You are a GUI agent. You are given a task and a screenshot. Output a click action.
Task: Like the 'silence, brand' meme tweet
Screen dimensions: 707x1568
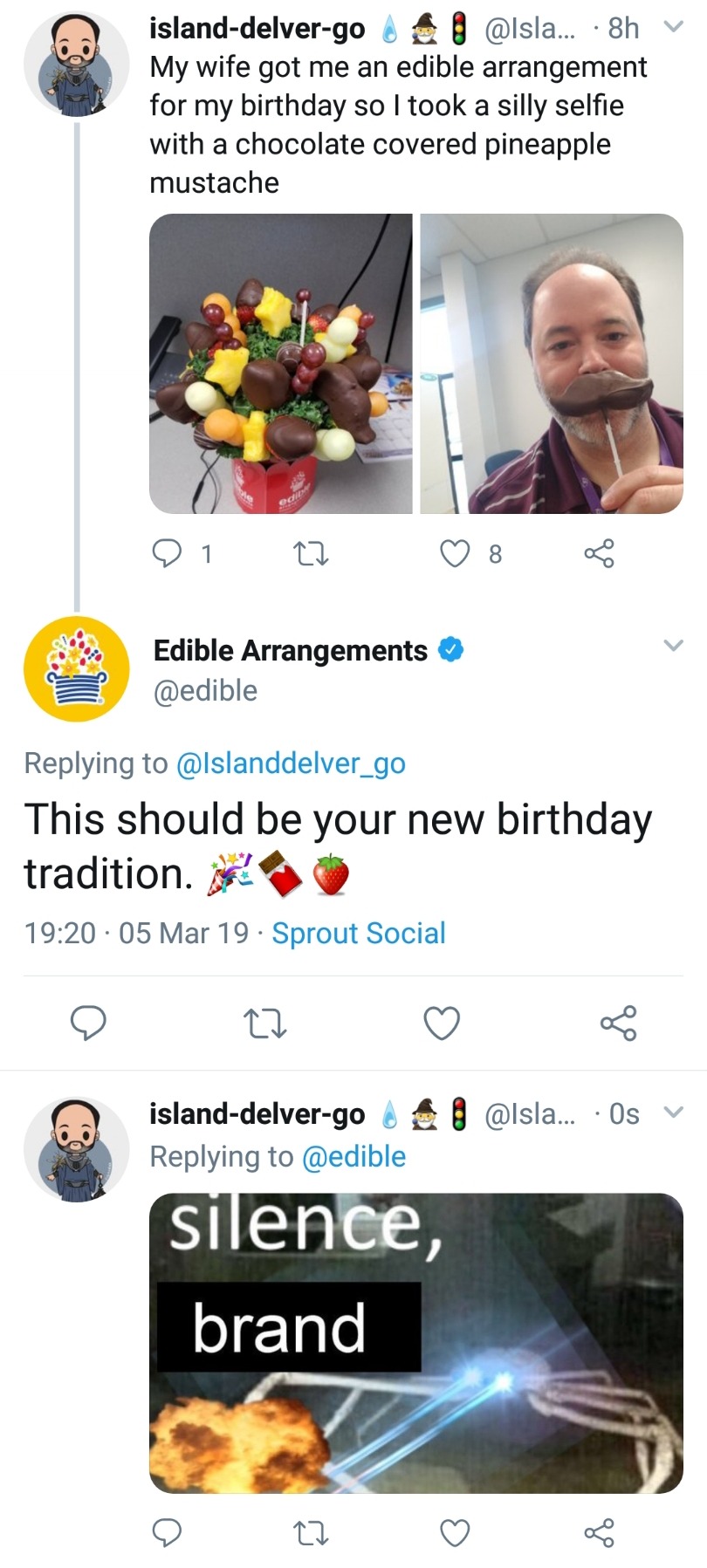pyautogui.click(x=455, y=1532)
